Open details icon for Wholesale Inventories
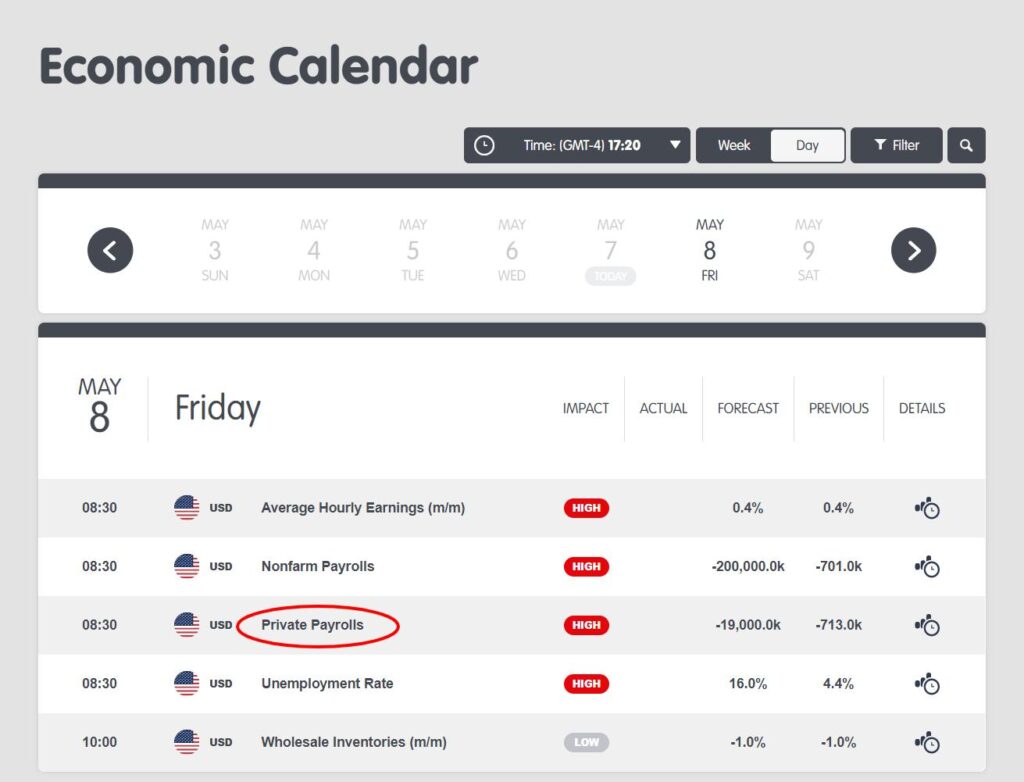1024x782 pixels. click(927, 742)
